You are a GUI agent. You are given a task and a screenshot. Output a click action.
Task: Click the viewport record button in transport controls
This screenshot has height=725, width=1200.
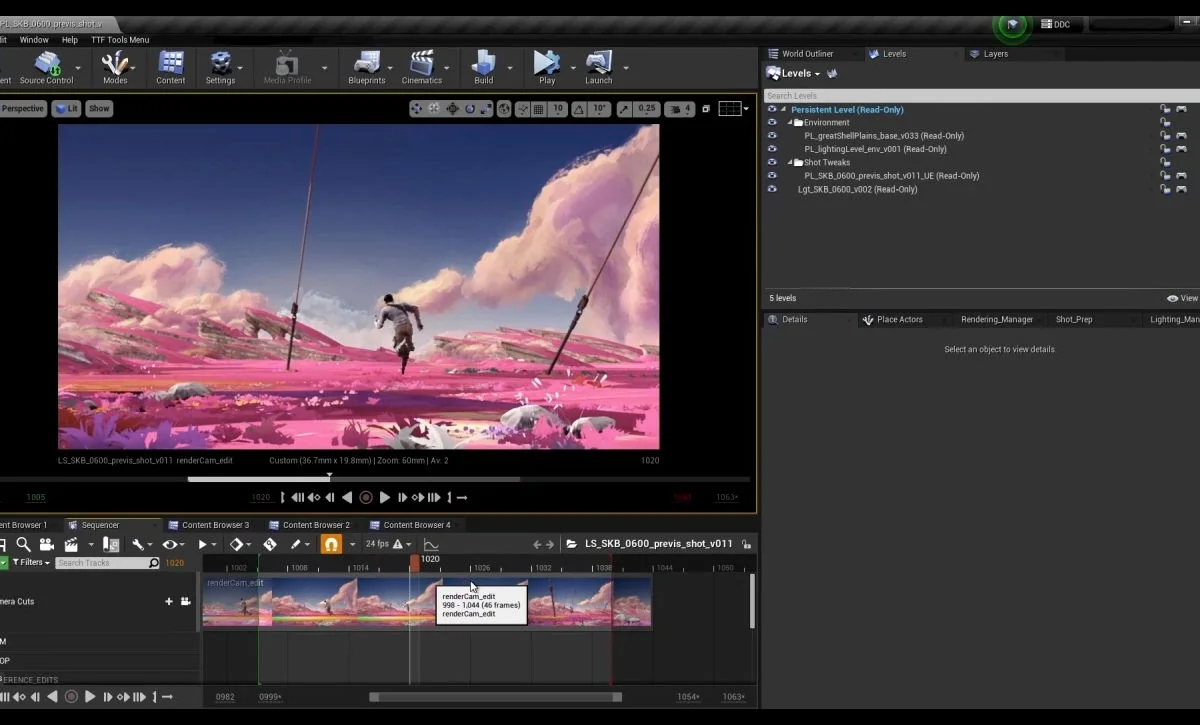click(x=366, y=497)
